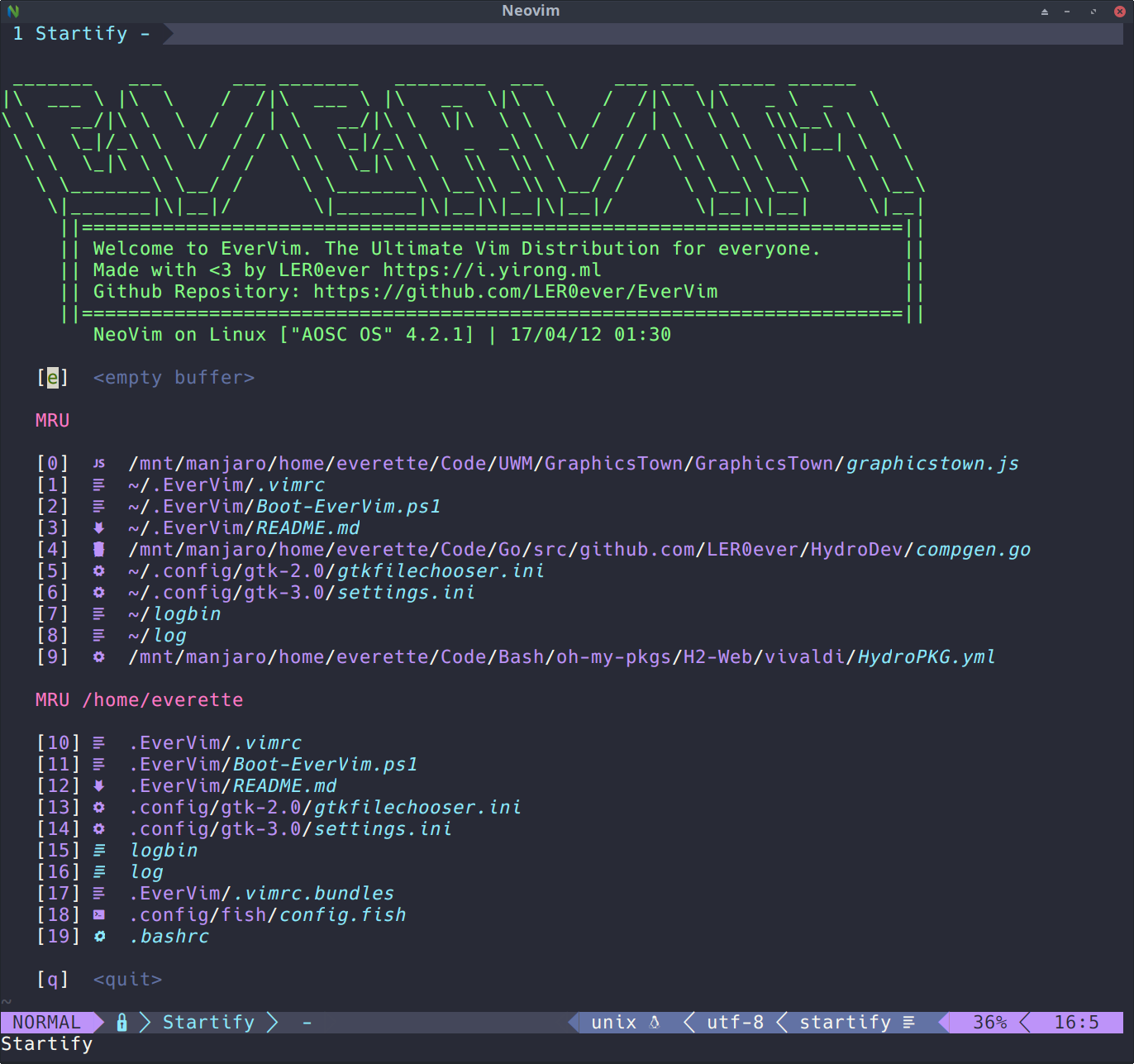Open .EverVim/.vimrc.bundles in row [17]
This screenshot has height=1064, width=1134.
pos(262,894)
